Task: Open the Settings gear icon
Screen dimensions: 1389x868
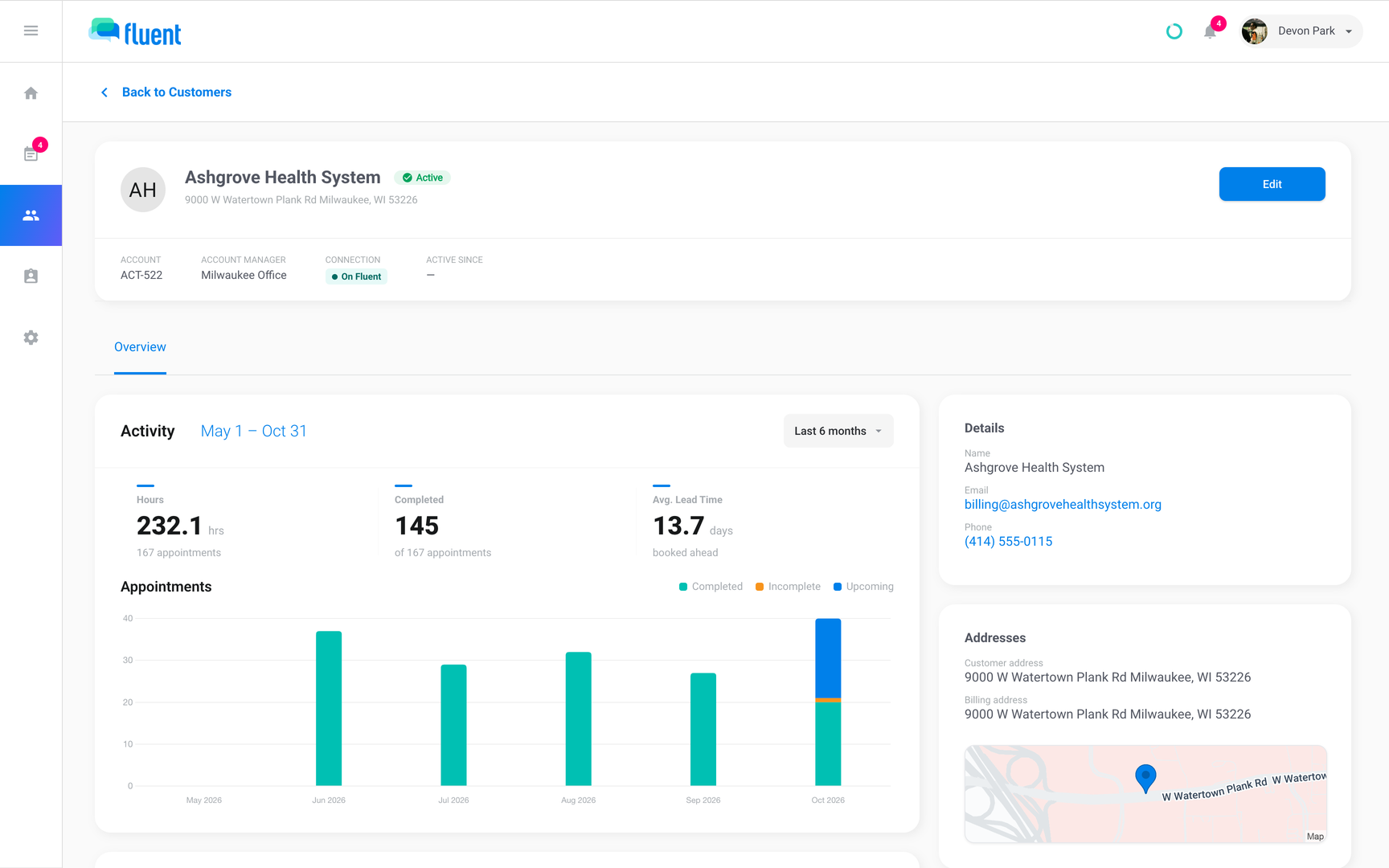Action: pyautogui.click(x=31, y=338)
